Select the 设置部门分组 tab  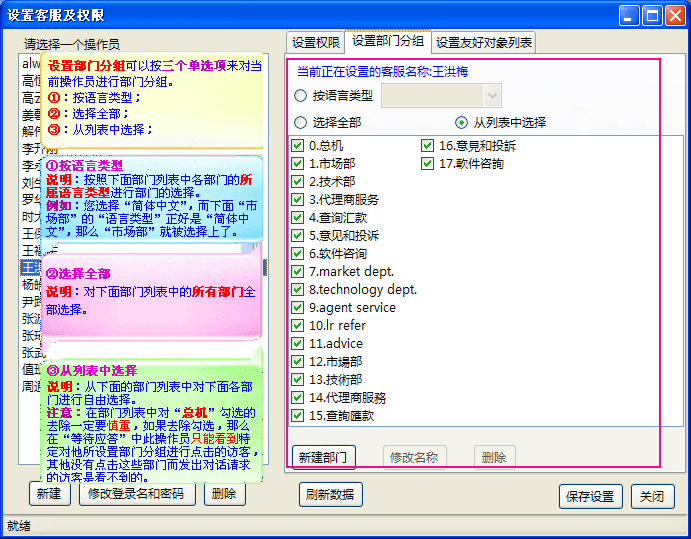click(388, 41)
